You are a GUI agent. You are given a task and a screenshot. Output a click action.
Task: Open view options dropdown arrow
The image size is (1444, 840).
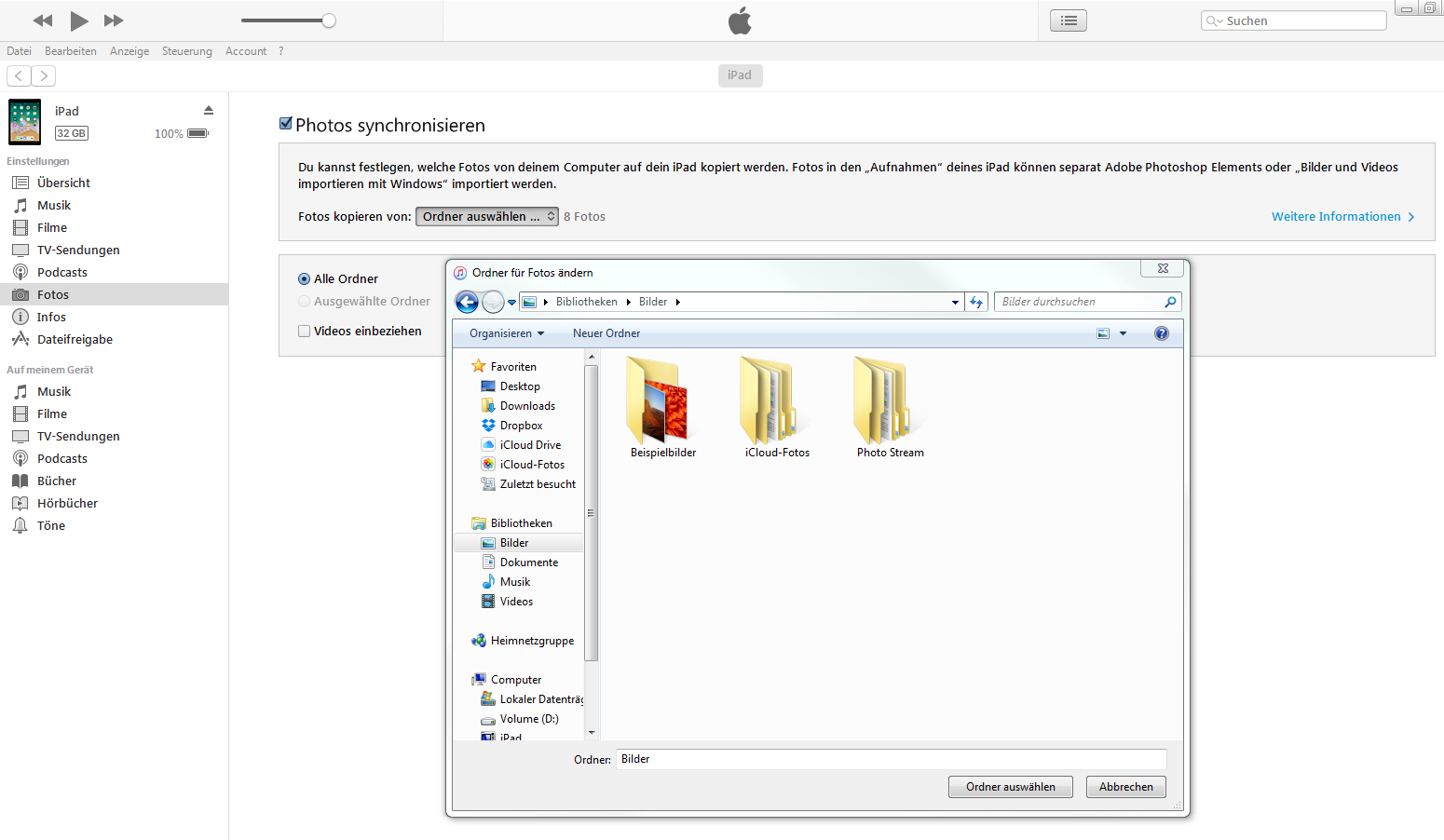1123,333
